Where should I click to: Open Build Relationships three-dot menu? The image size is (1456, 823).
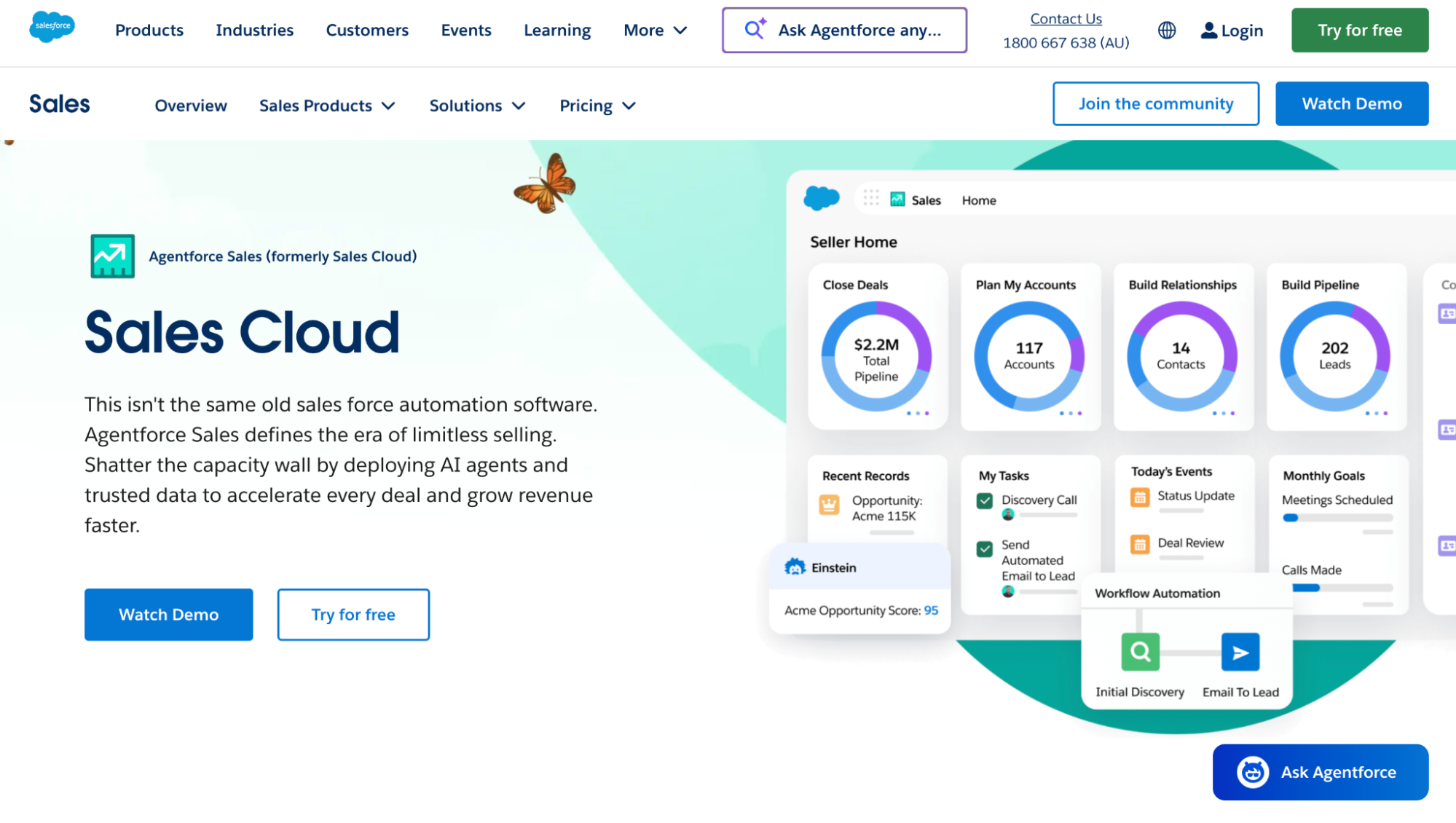pos(1224,413)
